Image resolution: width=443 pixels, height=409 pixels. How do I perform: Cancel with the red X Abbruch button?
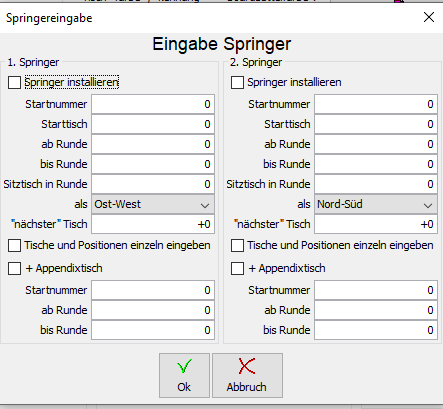(x=247, y=375)
